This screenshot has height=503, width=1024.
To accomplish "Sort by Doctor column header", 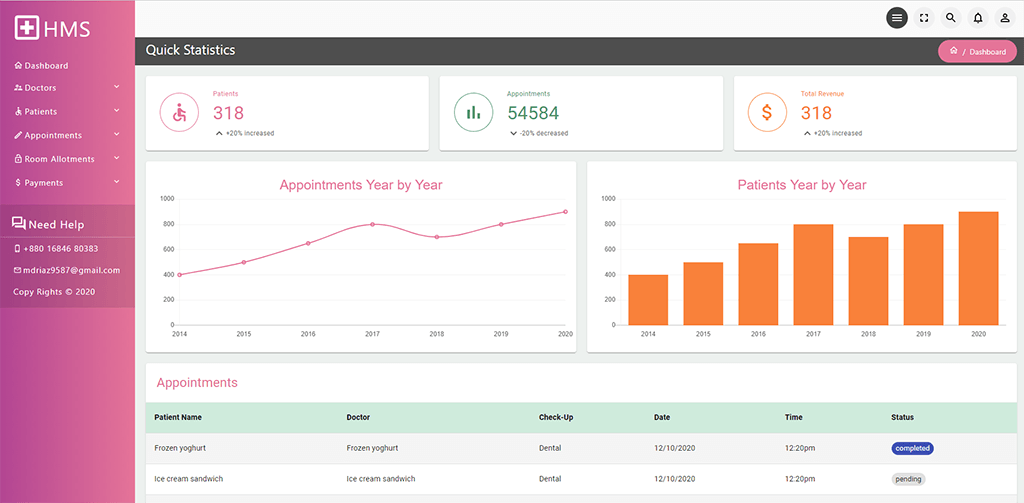I will 359,417.
